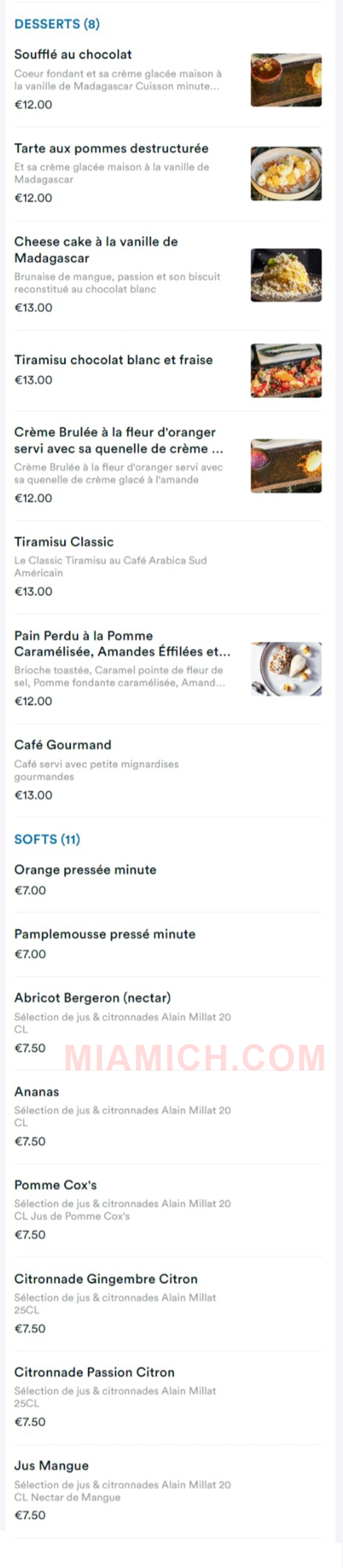
Task: Open the Tarte aux pommes destructurée title
Action: click(111, 149)
